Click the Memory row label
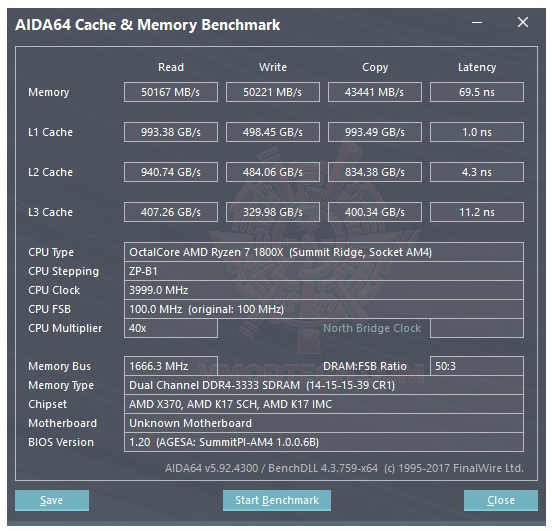 pos(49,92)
